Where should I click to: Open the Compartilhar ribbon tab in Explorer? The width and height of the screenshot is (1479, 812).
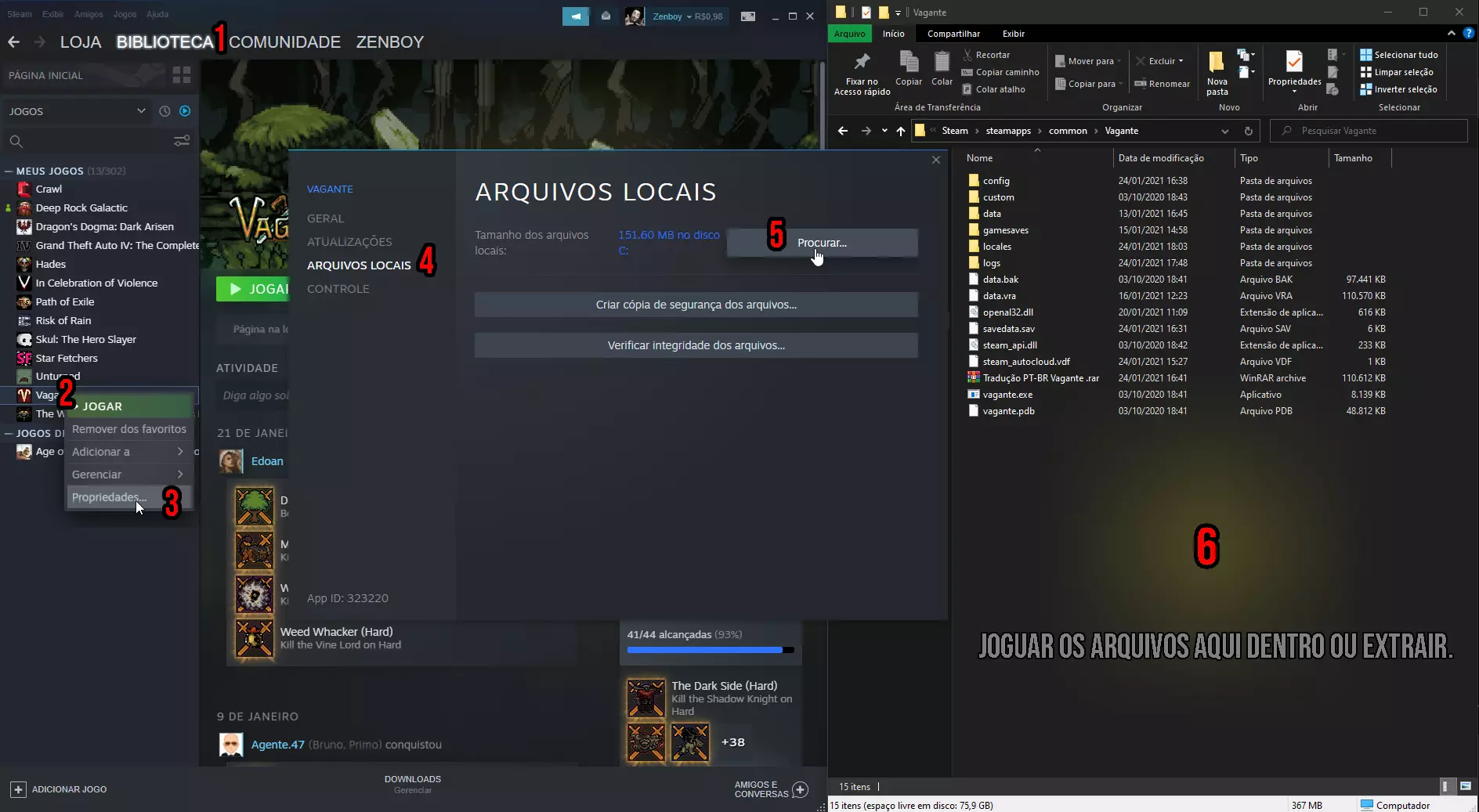click(953, 34)
